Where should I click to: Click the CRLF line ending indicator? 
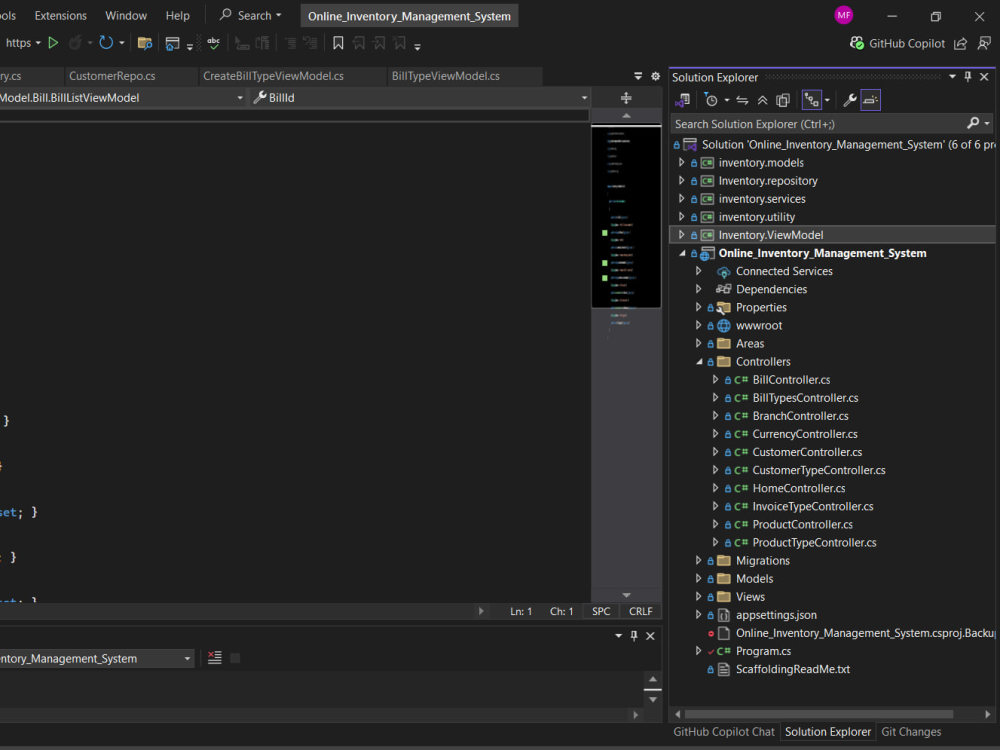point(640,611)
